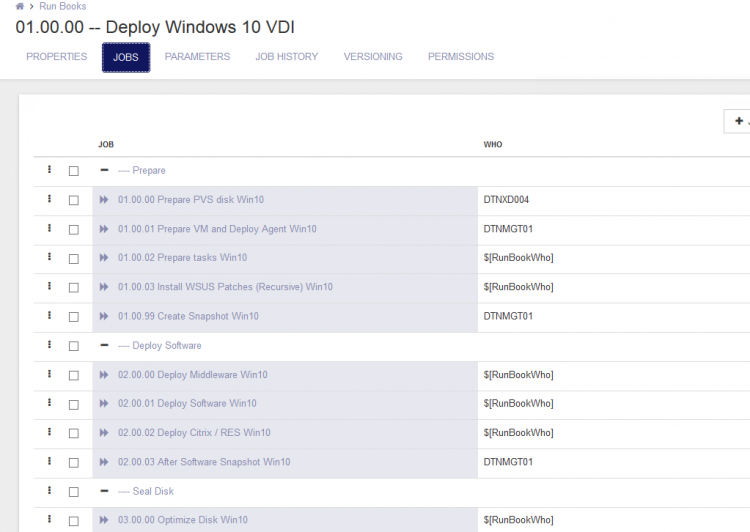Open row menu dots for Deploy Software group
This screenshot has height=532, width=750.
tap(49, 345)
